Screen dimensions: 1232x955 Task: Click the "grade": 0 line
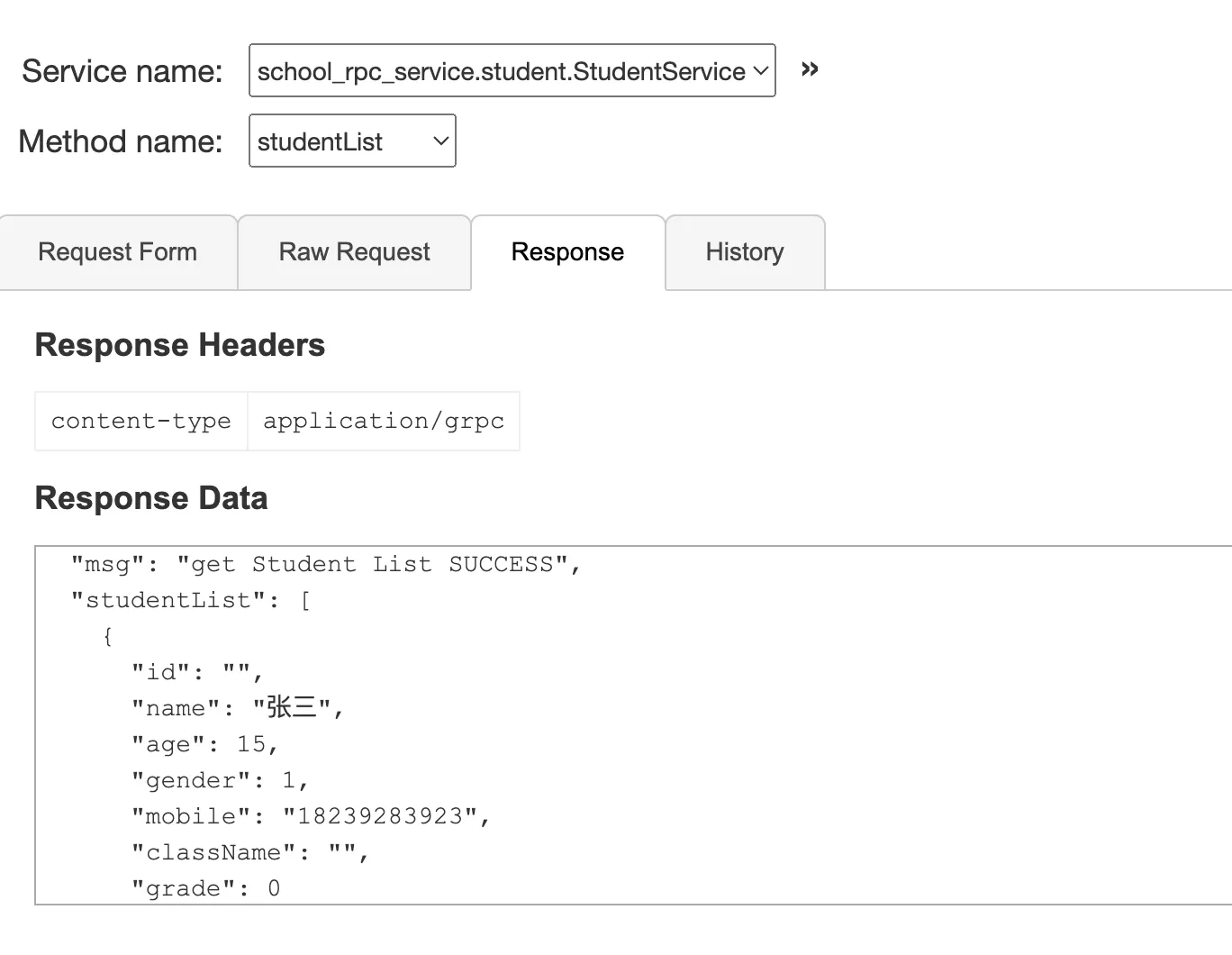point(205,889)
